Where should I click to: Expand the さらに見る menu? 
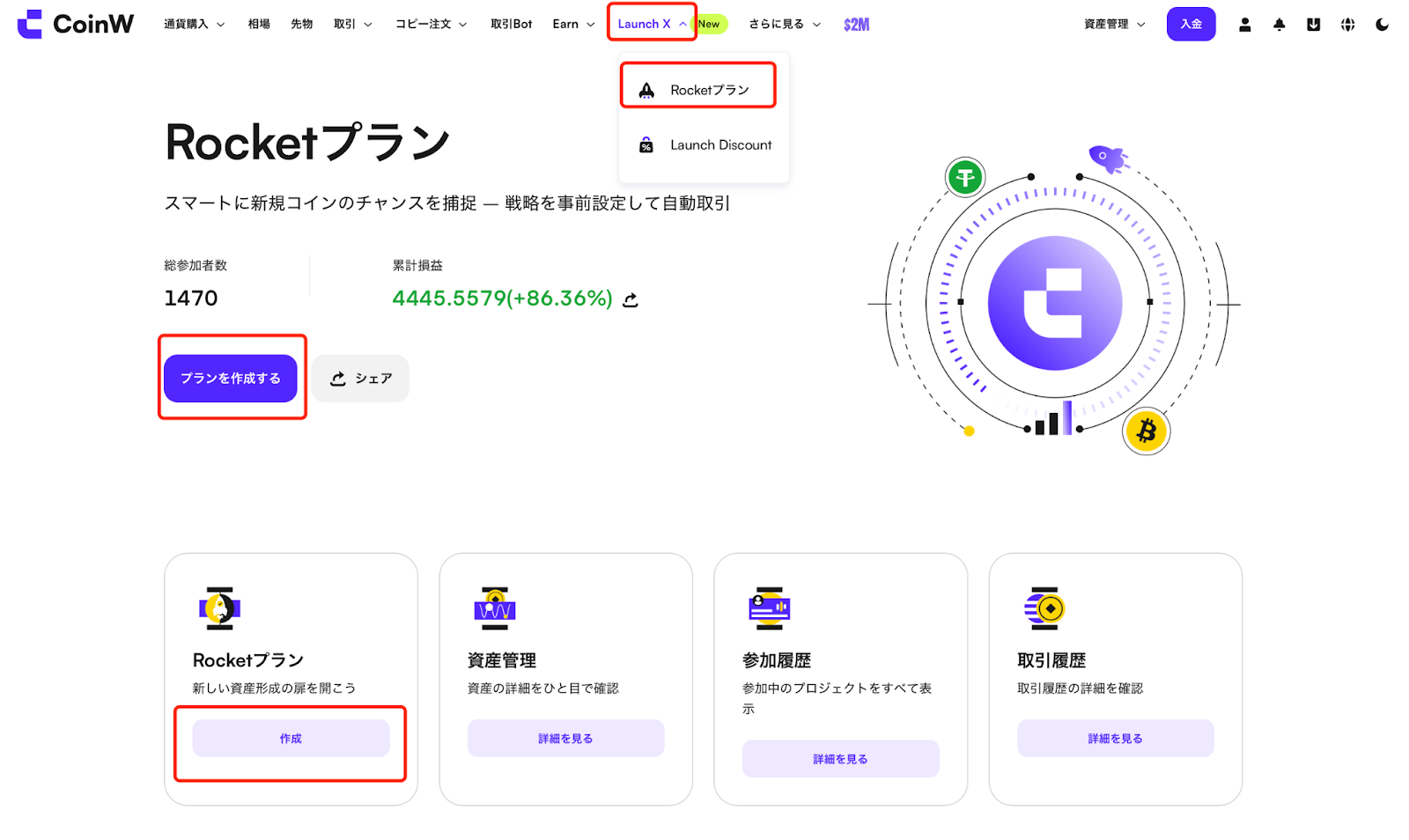point(784,25)
